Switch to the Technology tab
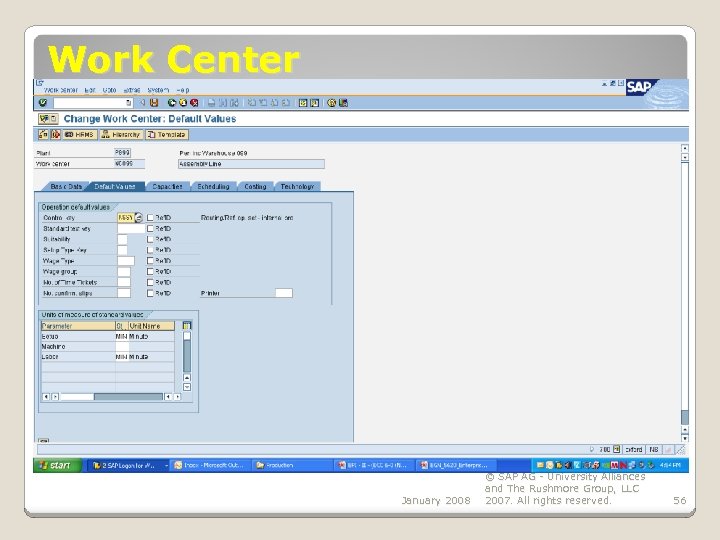Screen dimensions: 720x540 pos(297,186)
